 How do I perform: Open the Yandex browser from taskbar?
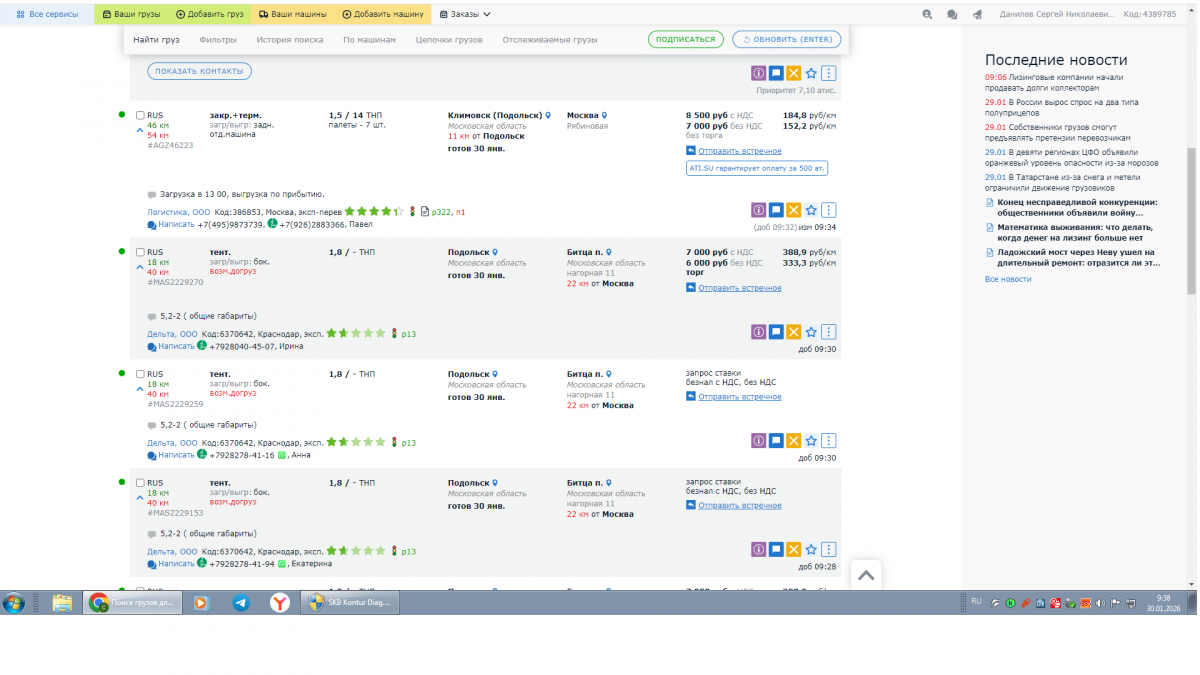click(280, 603)
